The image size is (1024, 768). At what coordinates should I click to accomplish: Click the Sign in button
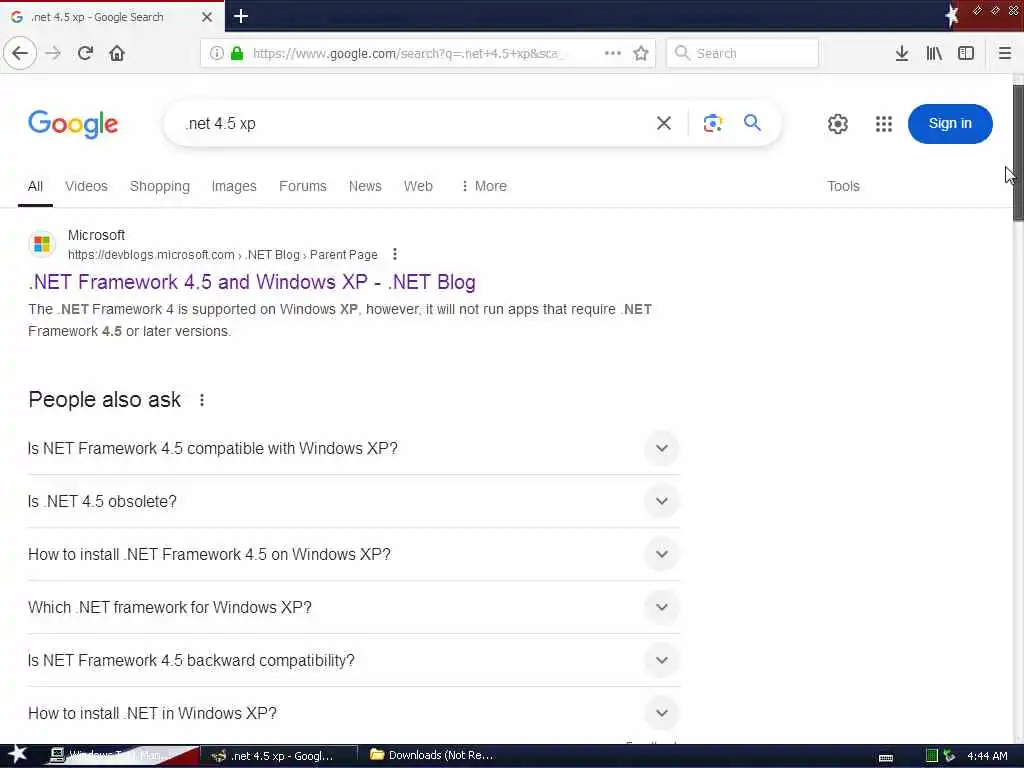click(x=950, y=123)
